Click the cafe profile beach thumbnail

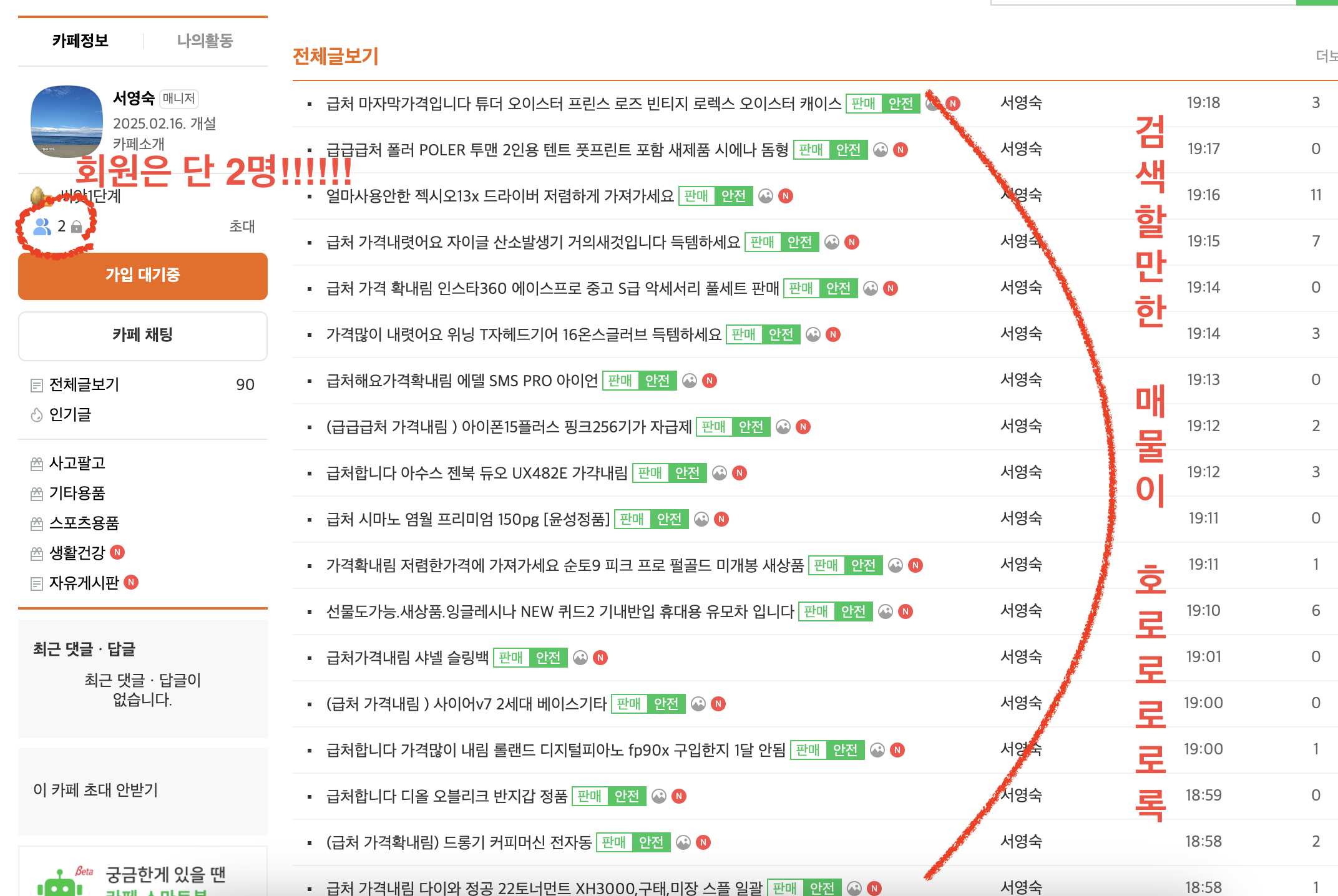[67, 121]
